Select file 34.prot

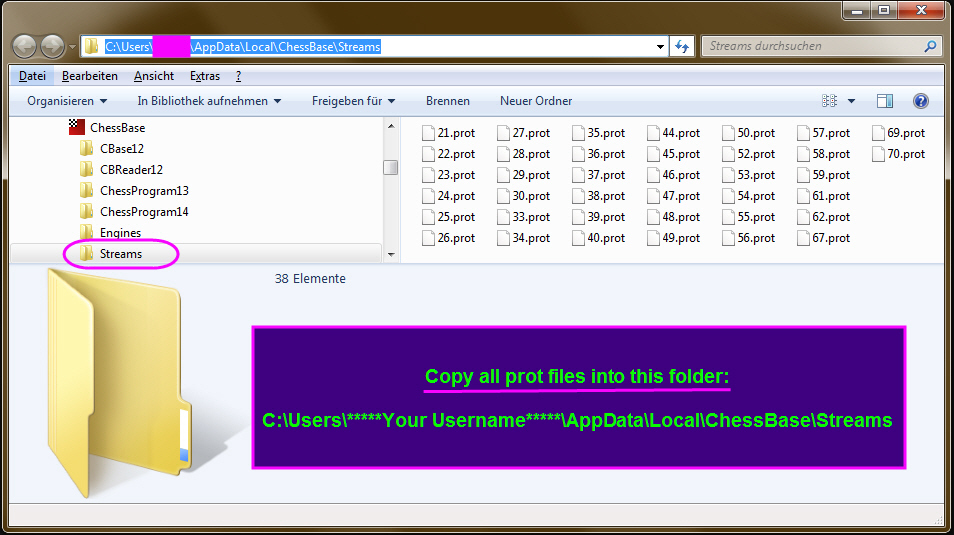click(x=524, y=238)
